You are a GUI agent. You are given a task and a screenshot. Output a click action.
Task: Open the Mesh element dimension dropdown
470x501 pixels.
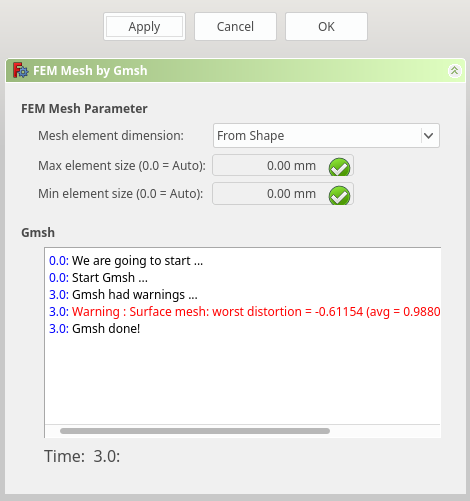[326, 136]
